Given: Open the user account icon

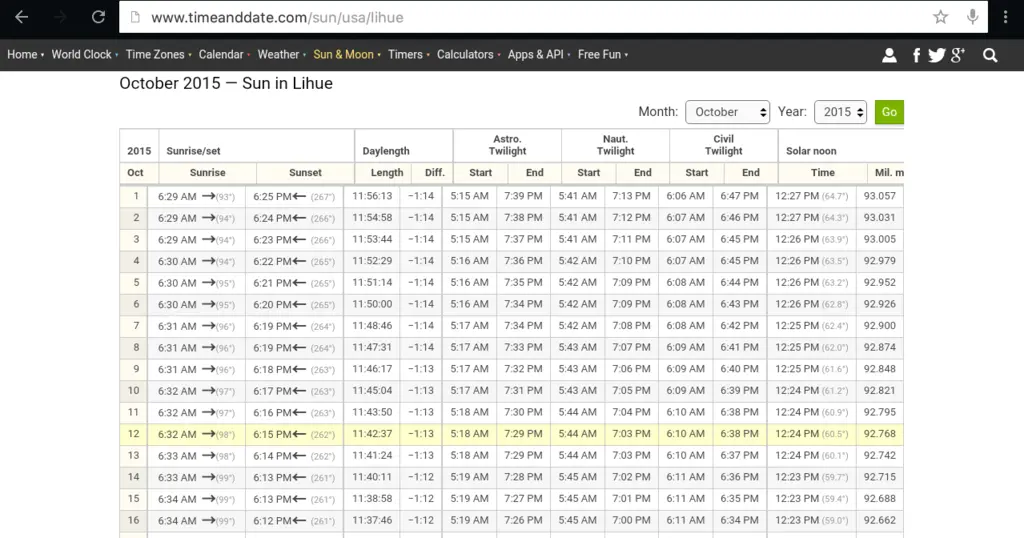Looking at the screenshot, I should coord(889,55).
